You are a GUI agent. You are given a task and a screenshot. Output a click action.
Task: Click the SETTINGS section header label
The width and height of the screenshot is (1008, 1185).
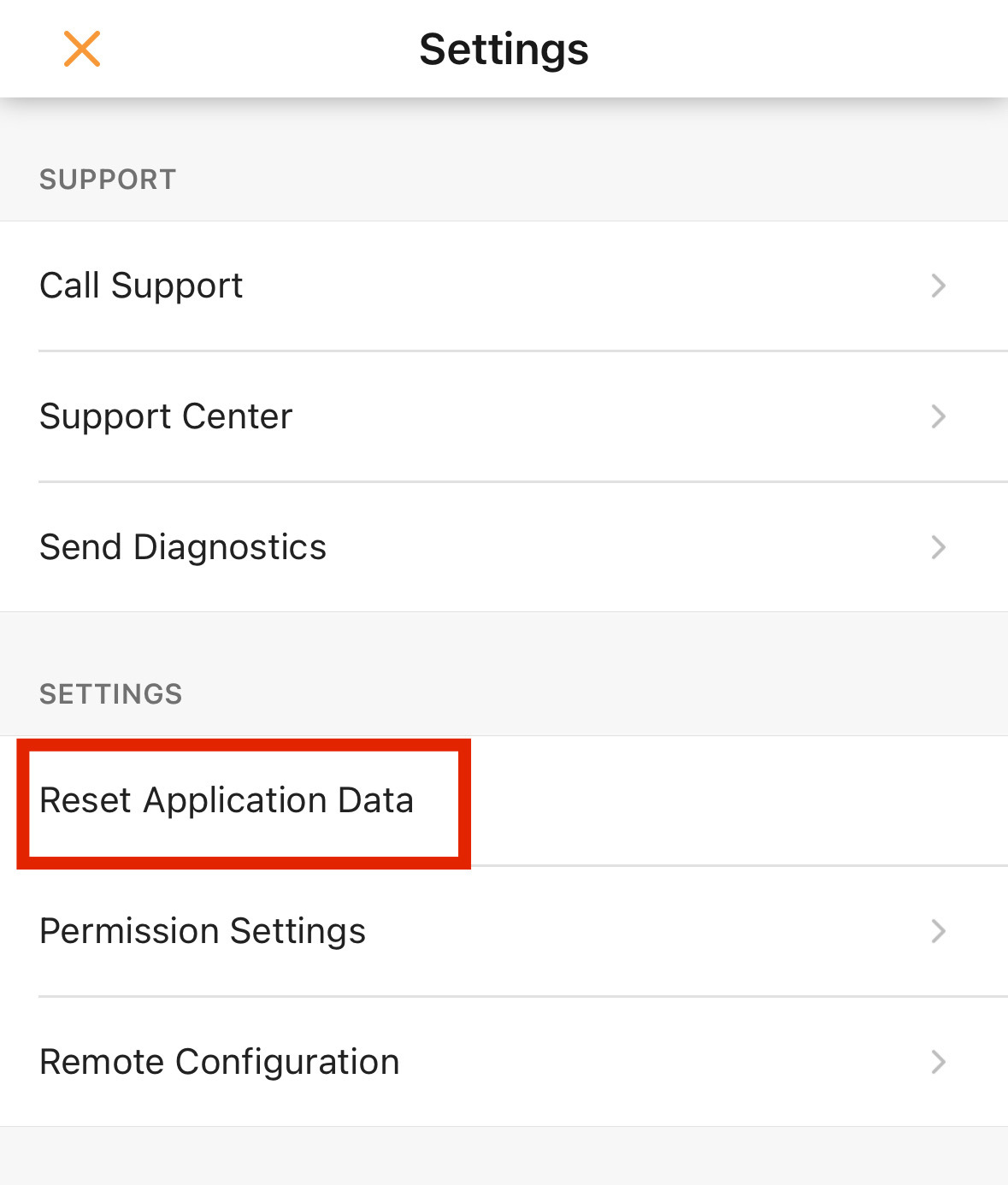click(x=111, y=693)
